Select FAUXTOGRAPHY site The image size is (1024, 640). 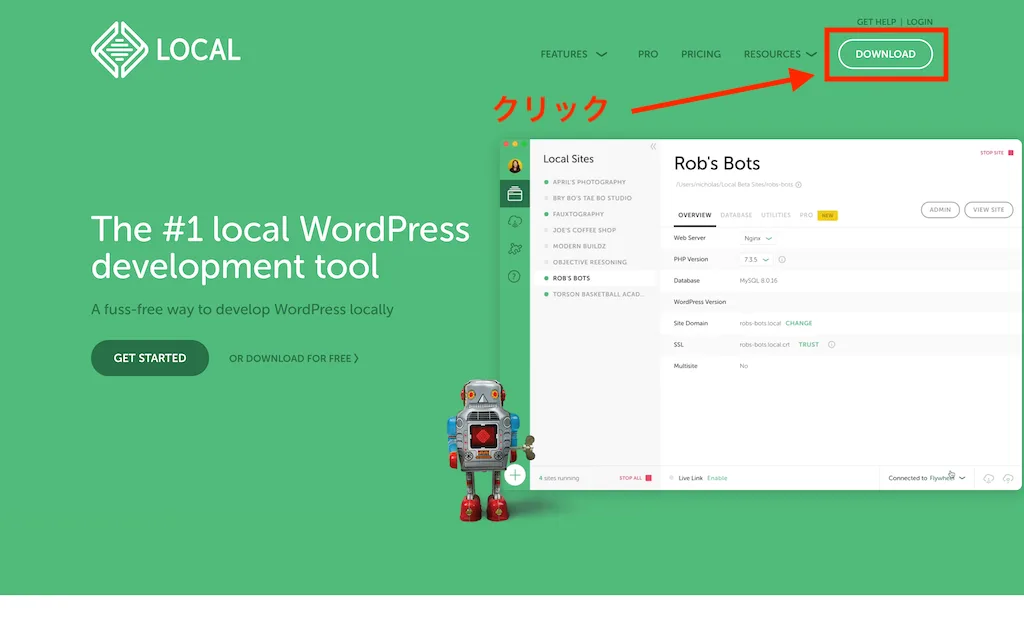coord(578,214)
